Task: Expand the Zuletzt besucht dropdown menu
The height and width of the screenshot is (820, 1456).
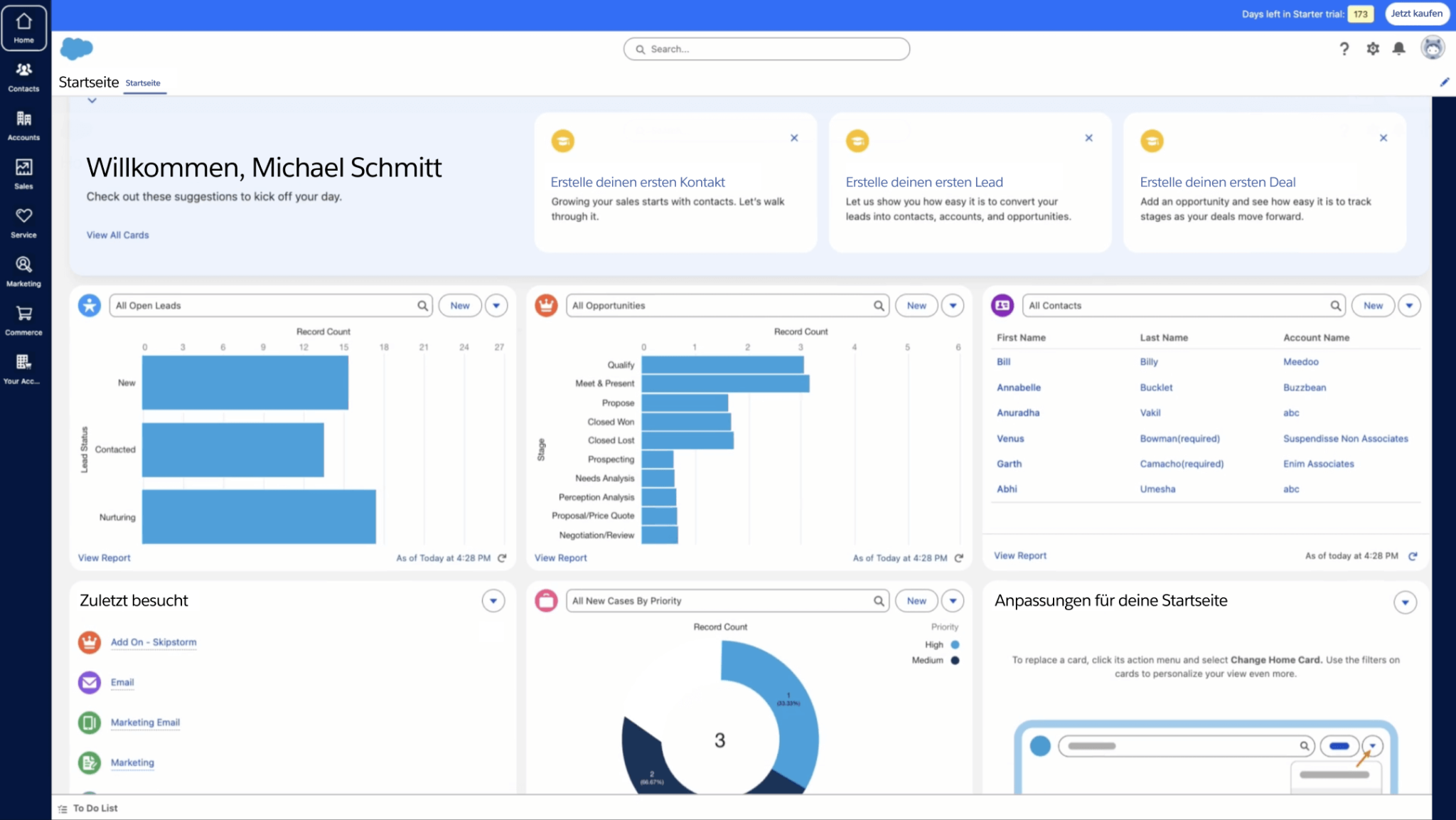Action: click(x=493, y=601)
